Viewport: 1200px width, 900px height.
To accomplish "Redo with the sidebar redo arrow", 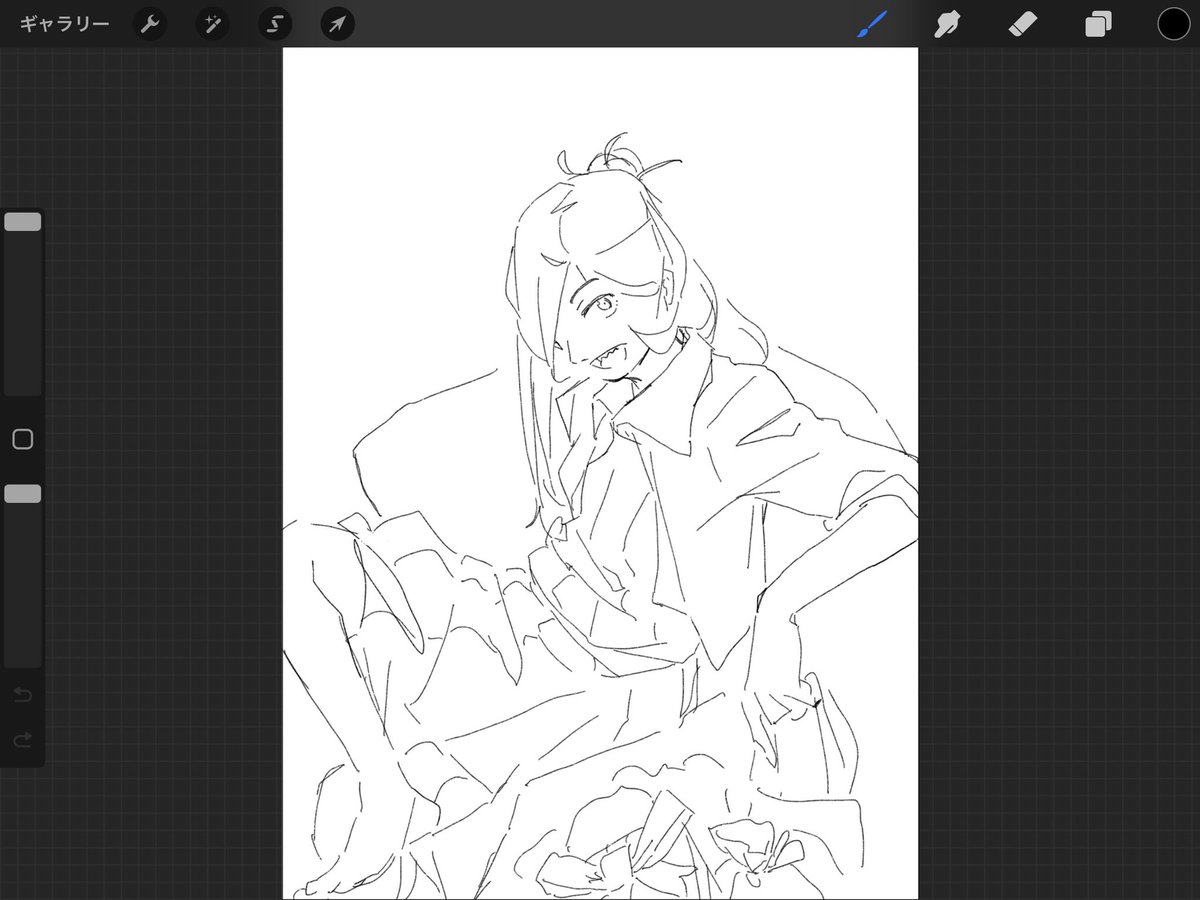I will [x=23, y=741].
